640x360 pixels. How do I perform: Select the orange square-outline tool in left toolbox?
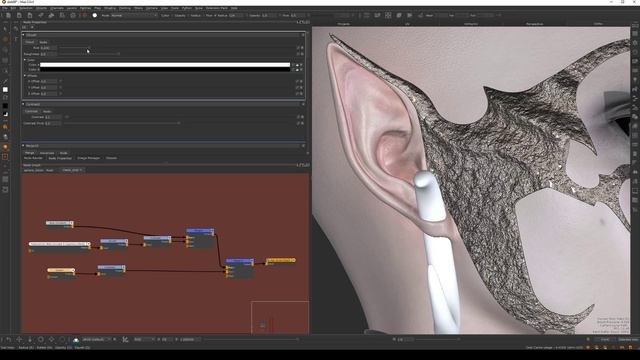tap(5, 157)
